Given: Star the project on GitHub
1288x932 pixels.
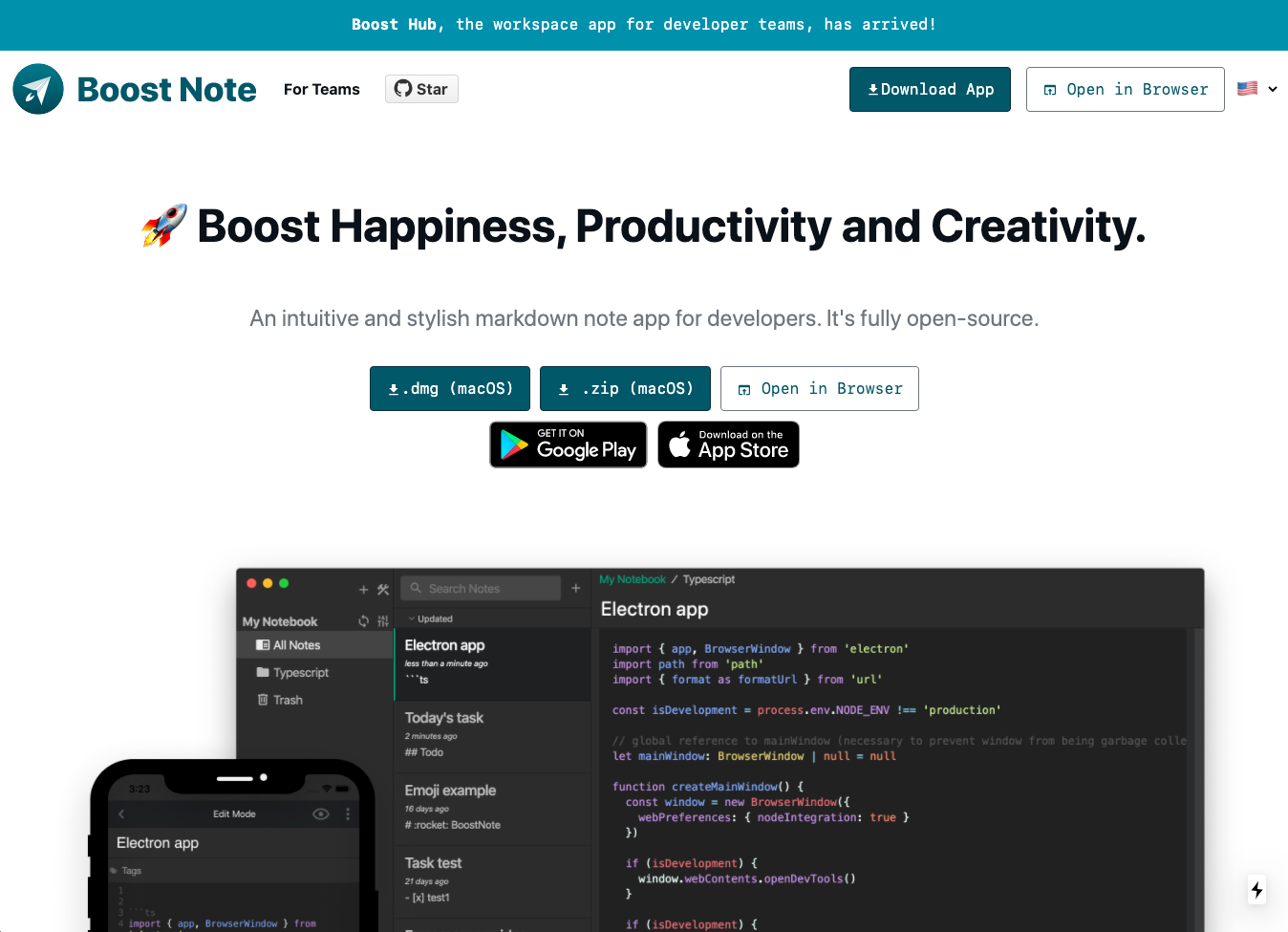Looking at the screenshot, I should click(x=421, y=89).
